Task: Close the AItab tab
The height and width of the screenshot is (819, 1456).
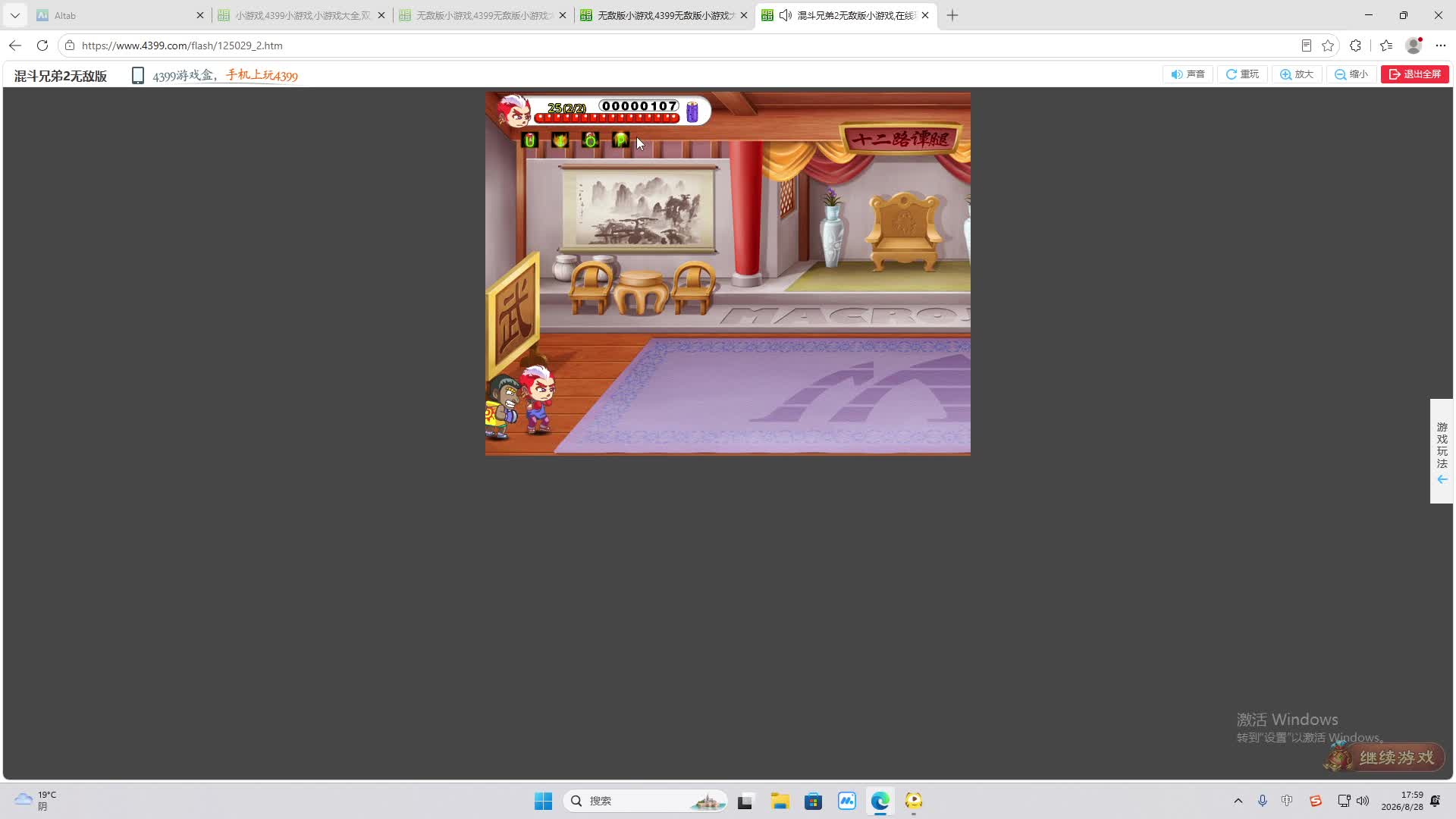Action: pos(200,15)
